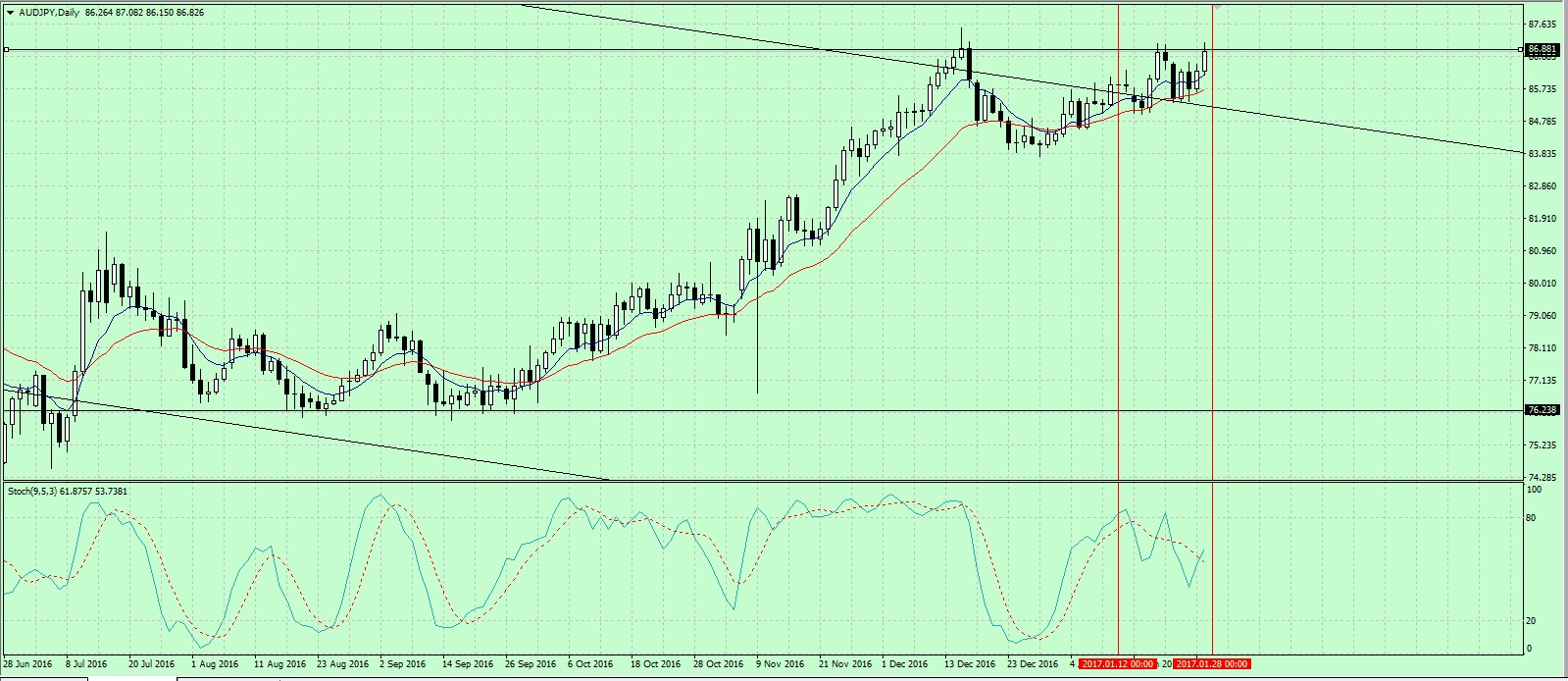1568x681 pixels.
Task: Click the Stoch(9,5,3) indicator label
Action: [31, 491]
